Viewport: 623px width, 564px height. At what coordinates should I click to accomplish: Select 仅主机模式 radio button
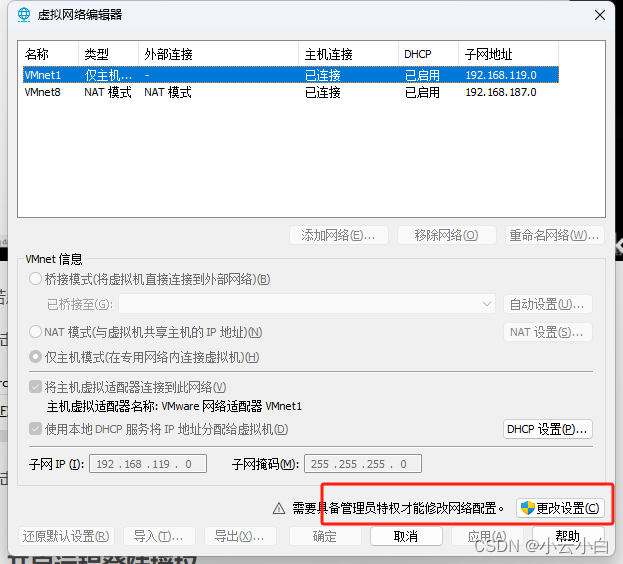coord(35,357)
